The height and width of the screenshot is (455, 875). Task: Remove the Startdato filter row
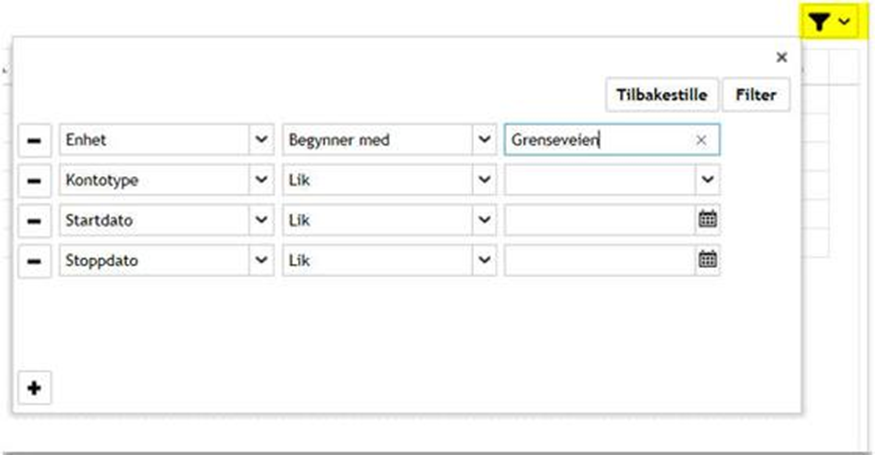[34, 220]
